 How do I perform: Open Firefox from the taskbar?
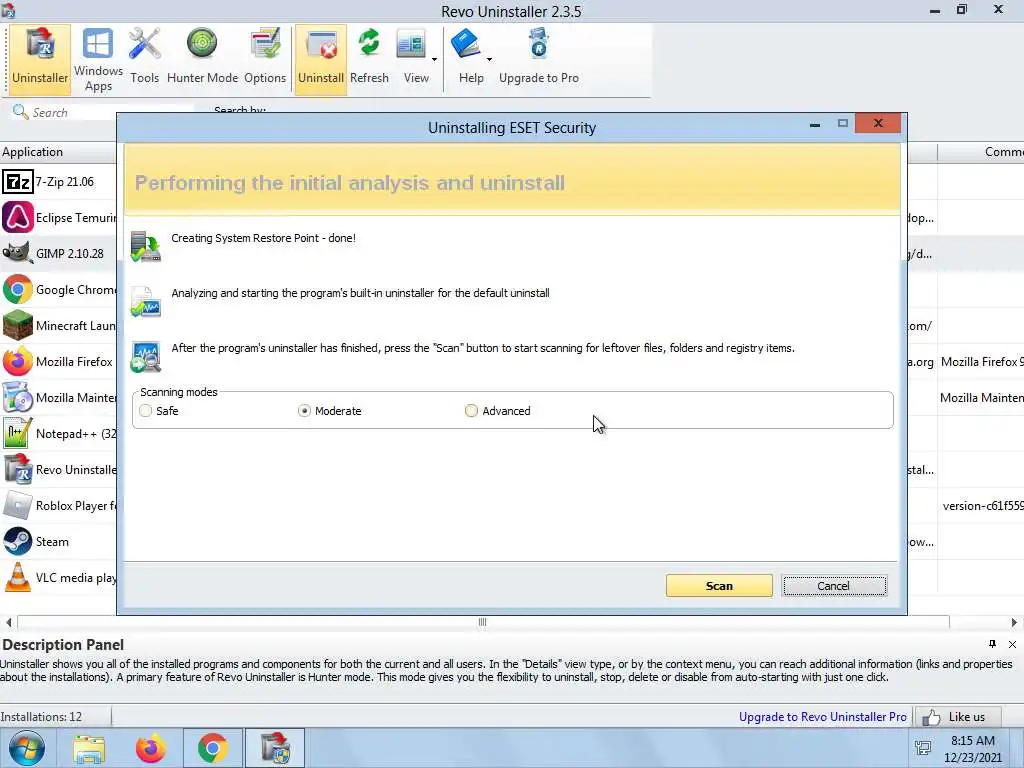tap(151, 748)
